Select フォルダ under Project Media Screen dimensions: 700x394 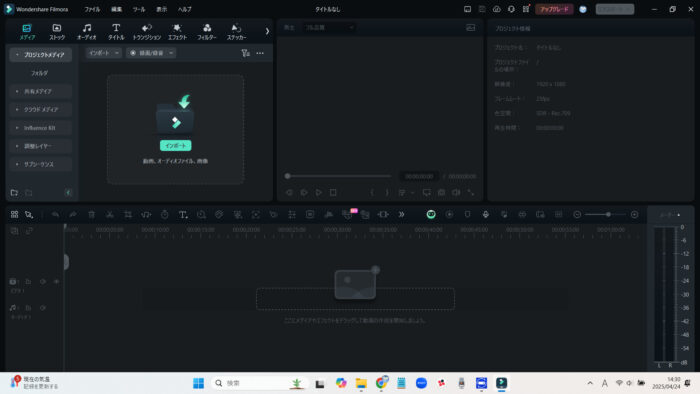pyautogui.click(x=40, y=73)
